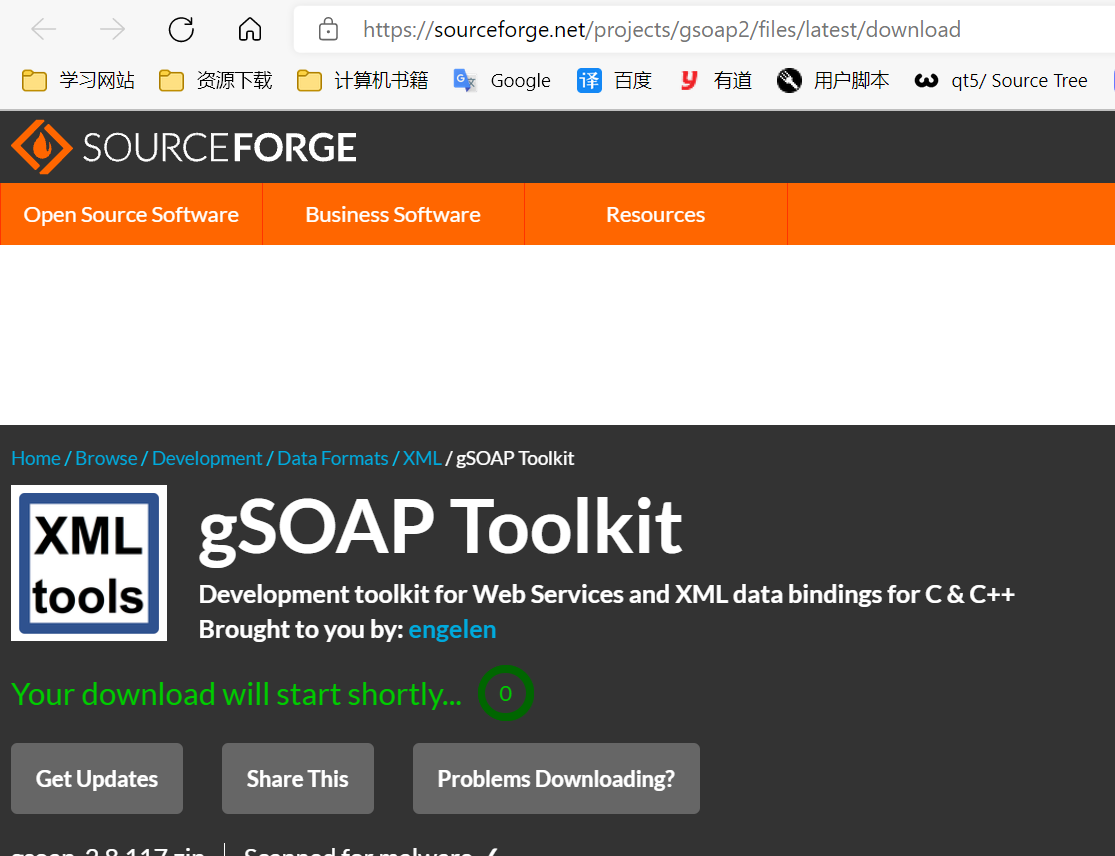Follow the Home breadcrumb link
The height and width of the screenshot is (856, 1115).
36,458
